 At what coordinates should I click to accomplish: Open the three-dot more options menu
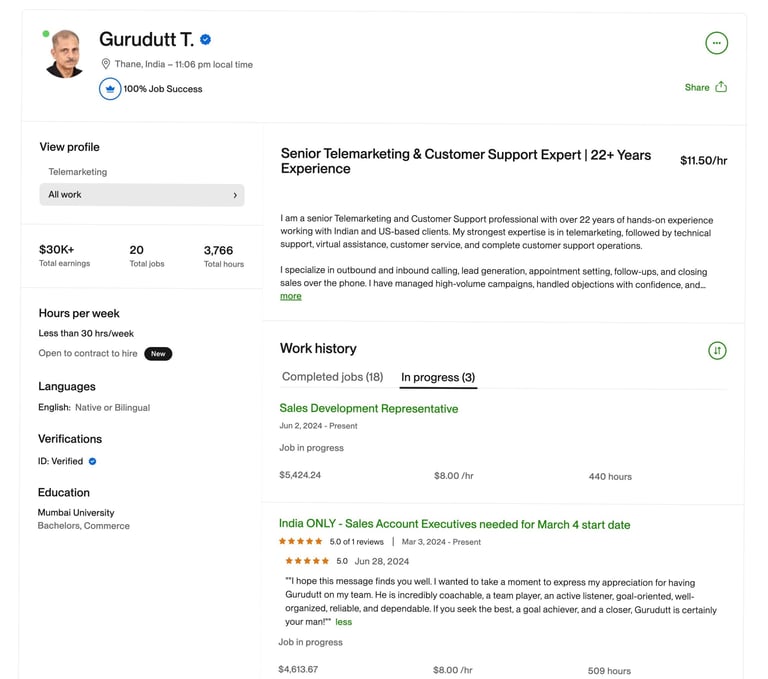[x=716, y=43]
